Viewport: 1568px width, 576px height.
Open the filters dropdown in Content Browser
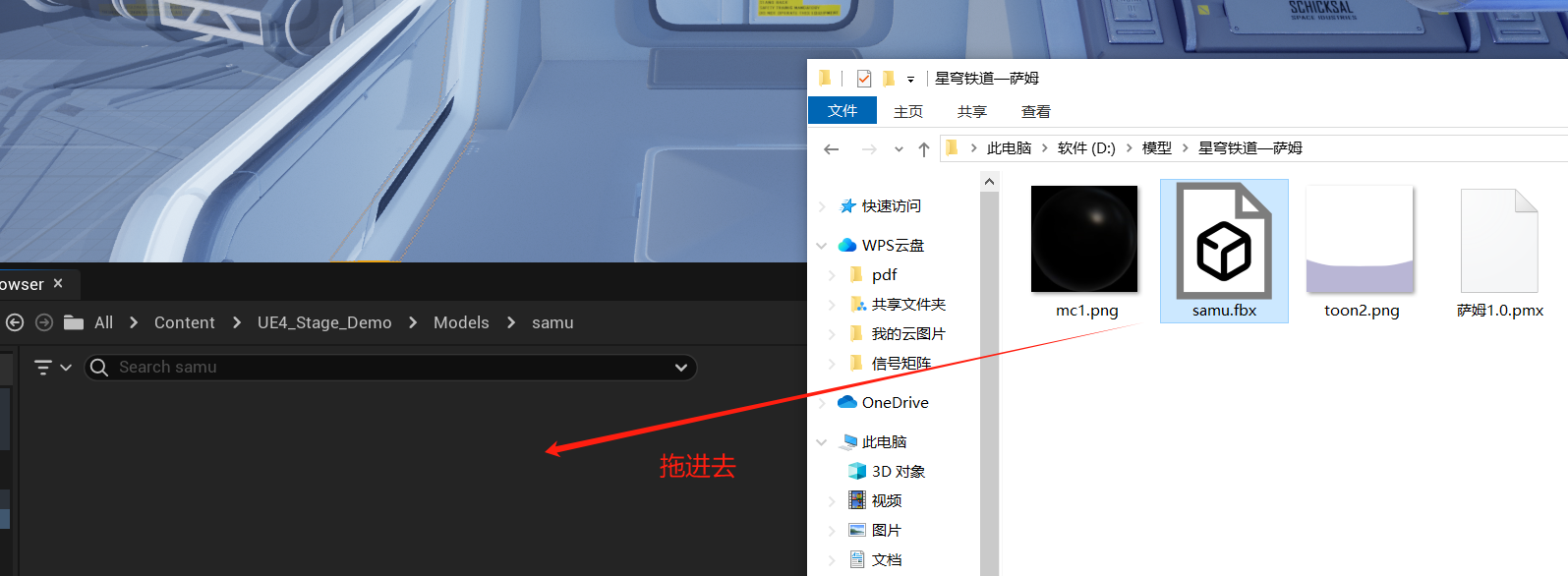pyautogui.click(x=53, y=368)
